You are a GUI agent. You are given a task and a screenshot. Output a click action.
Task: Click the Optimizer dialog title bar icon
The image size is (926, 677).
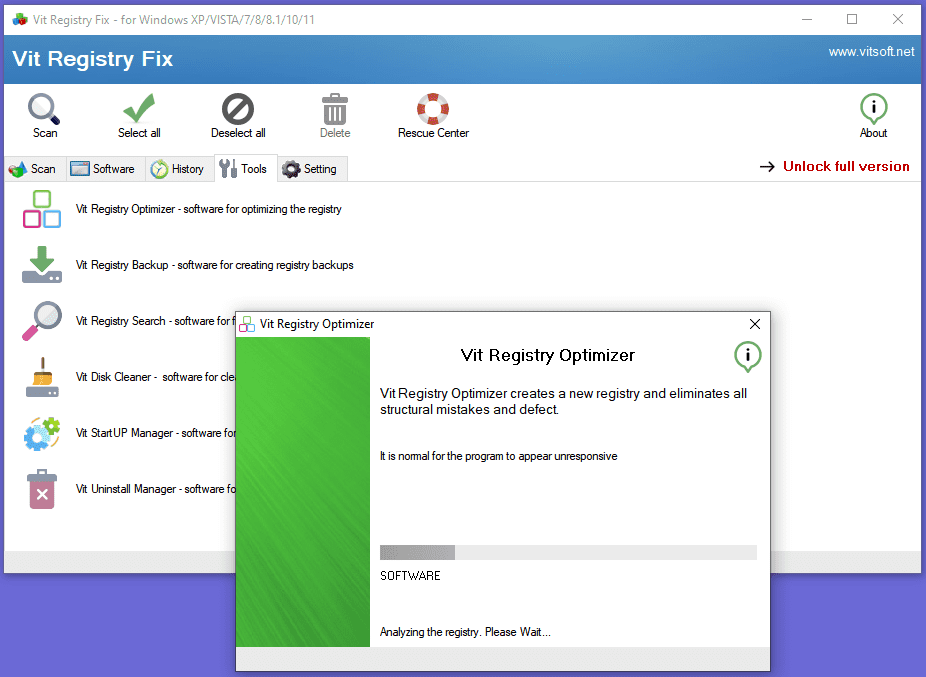(247, 324)
